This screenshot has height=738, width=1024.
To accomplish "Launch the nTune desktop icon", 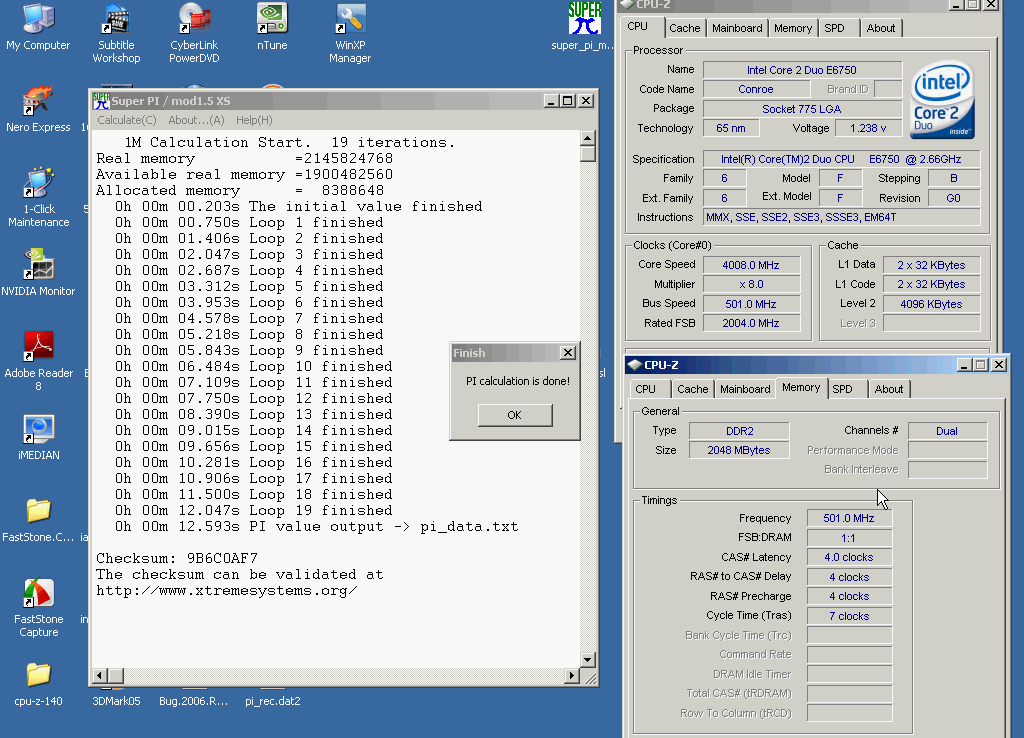I will 272,20.
